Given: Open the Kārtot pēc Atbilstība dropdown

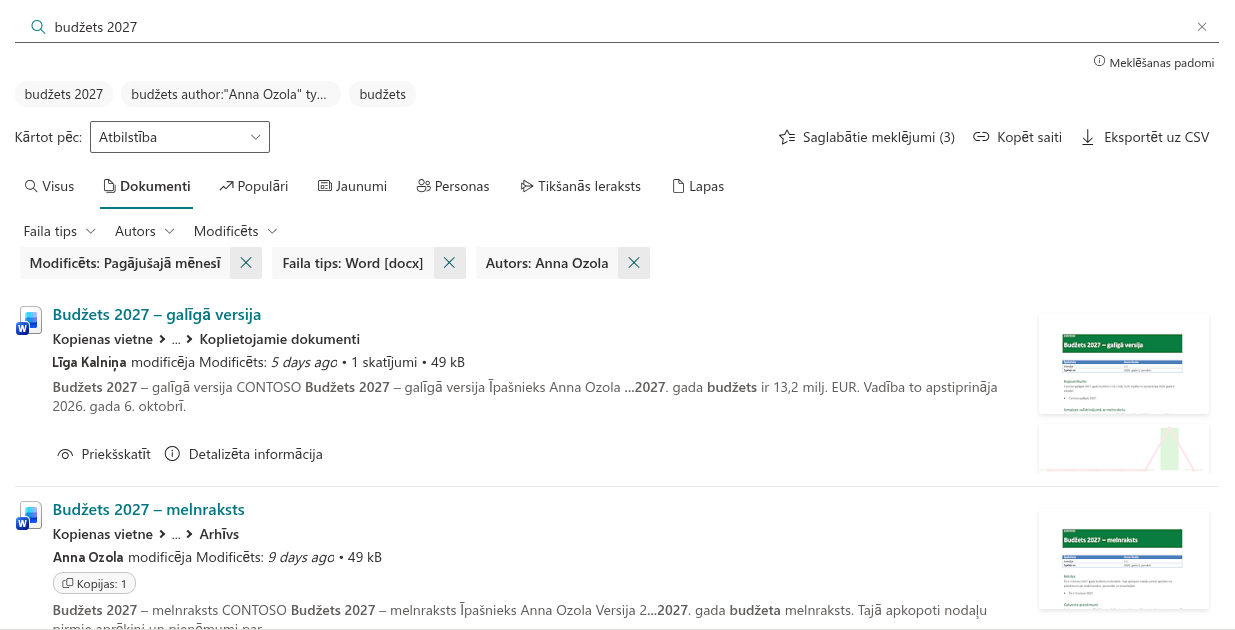Looking at the screenshot, I should 180,137.
